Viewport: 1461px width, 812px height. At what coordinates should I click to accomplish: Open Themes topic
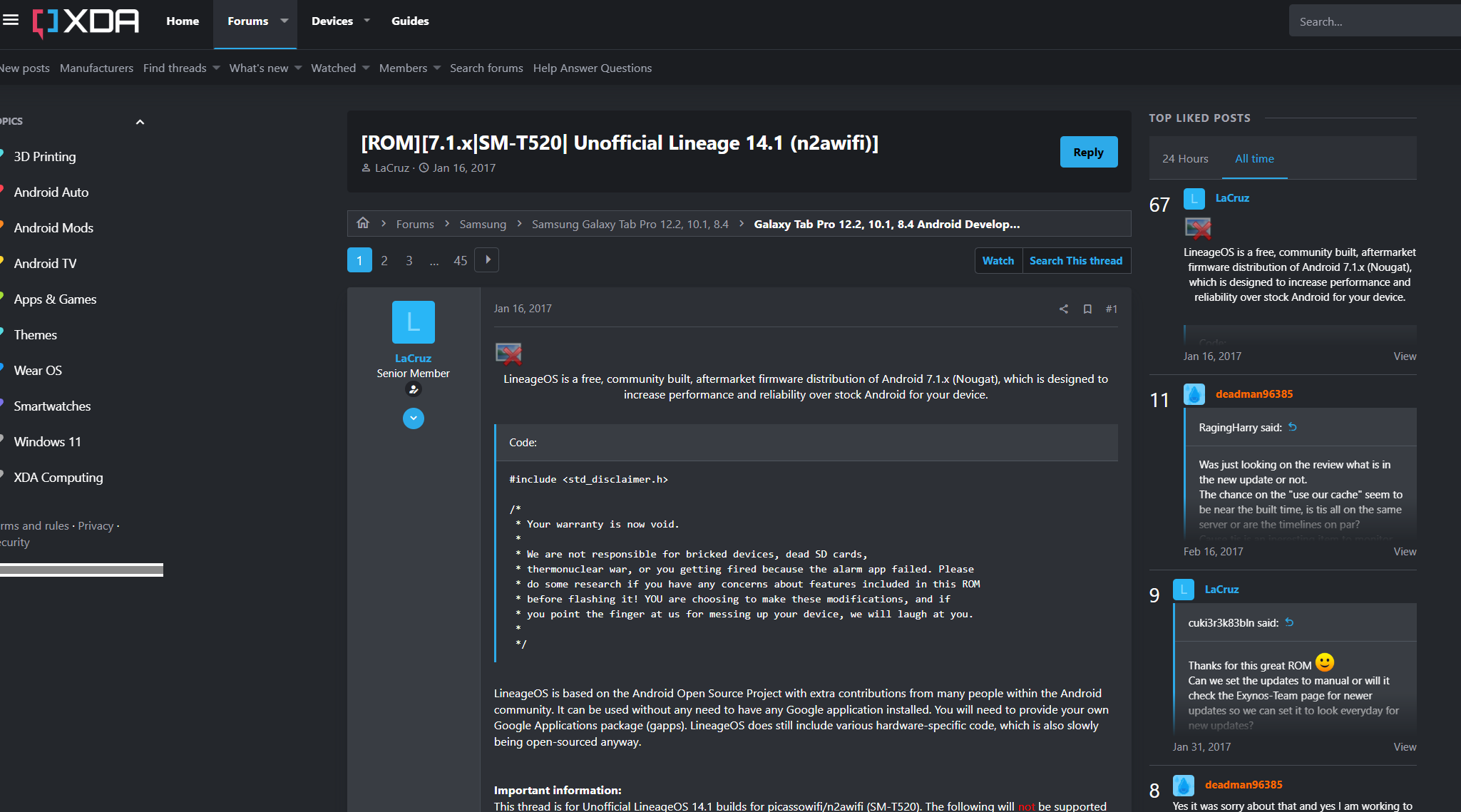click(x=36, y=335)
